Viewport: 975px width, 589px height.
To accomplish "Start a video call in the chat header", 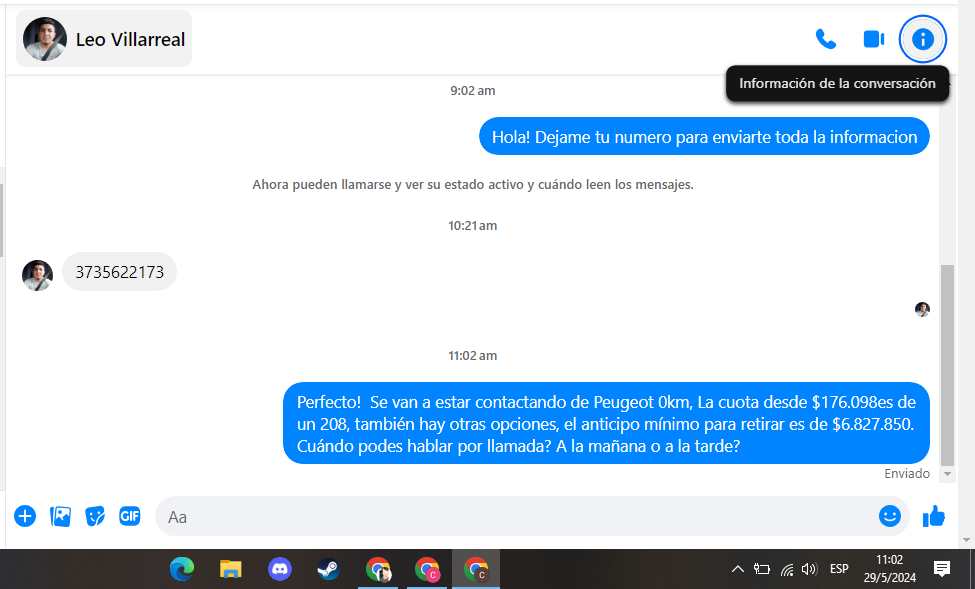I will point(874,39).
